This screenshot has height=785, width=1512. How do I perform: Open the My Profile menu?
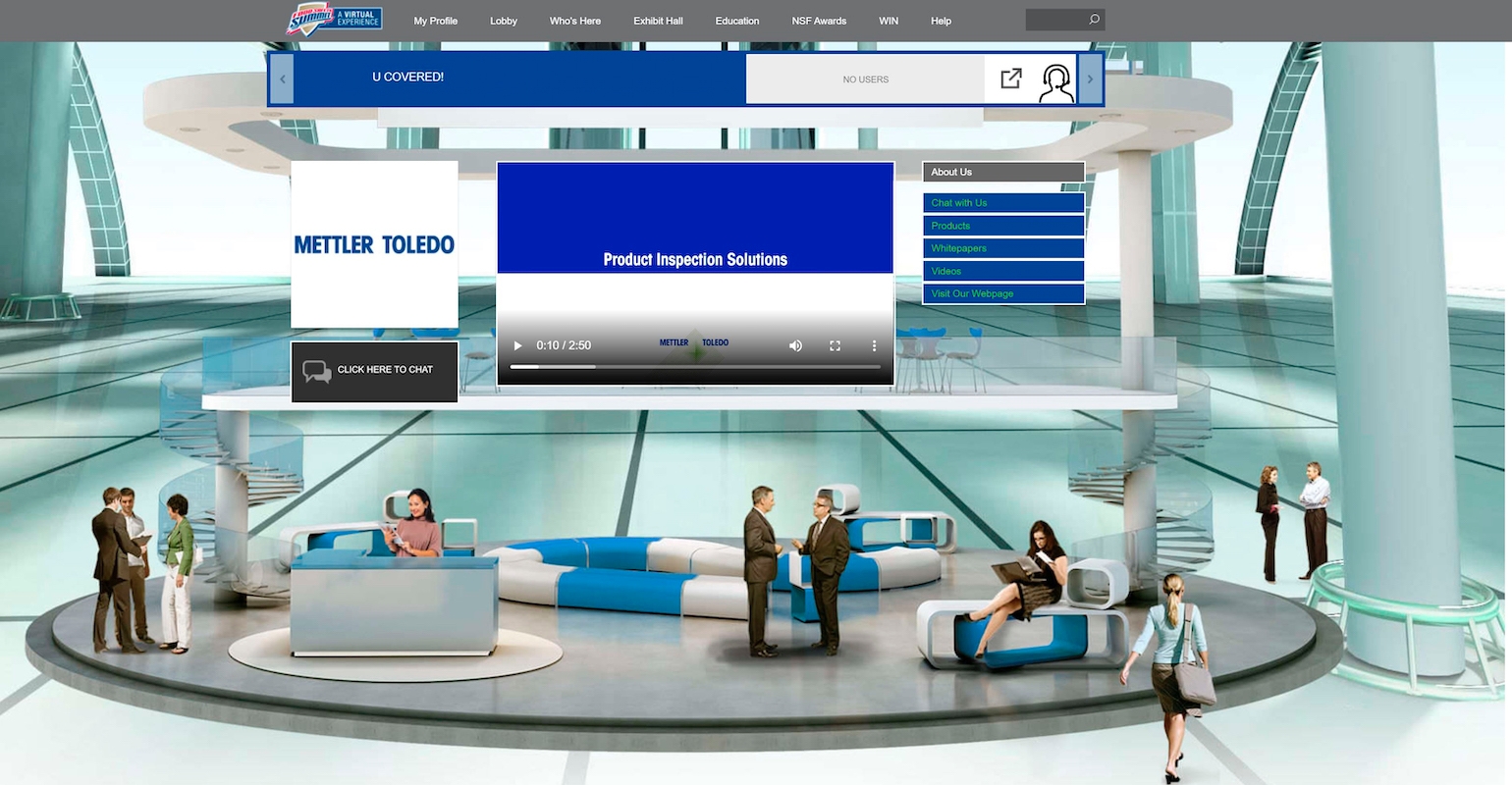click(x=435, y=21)
